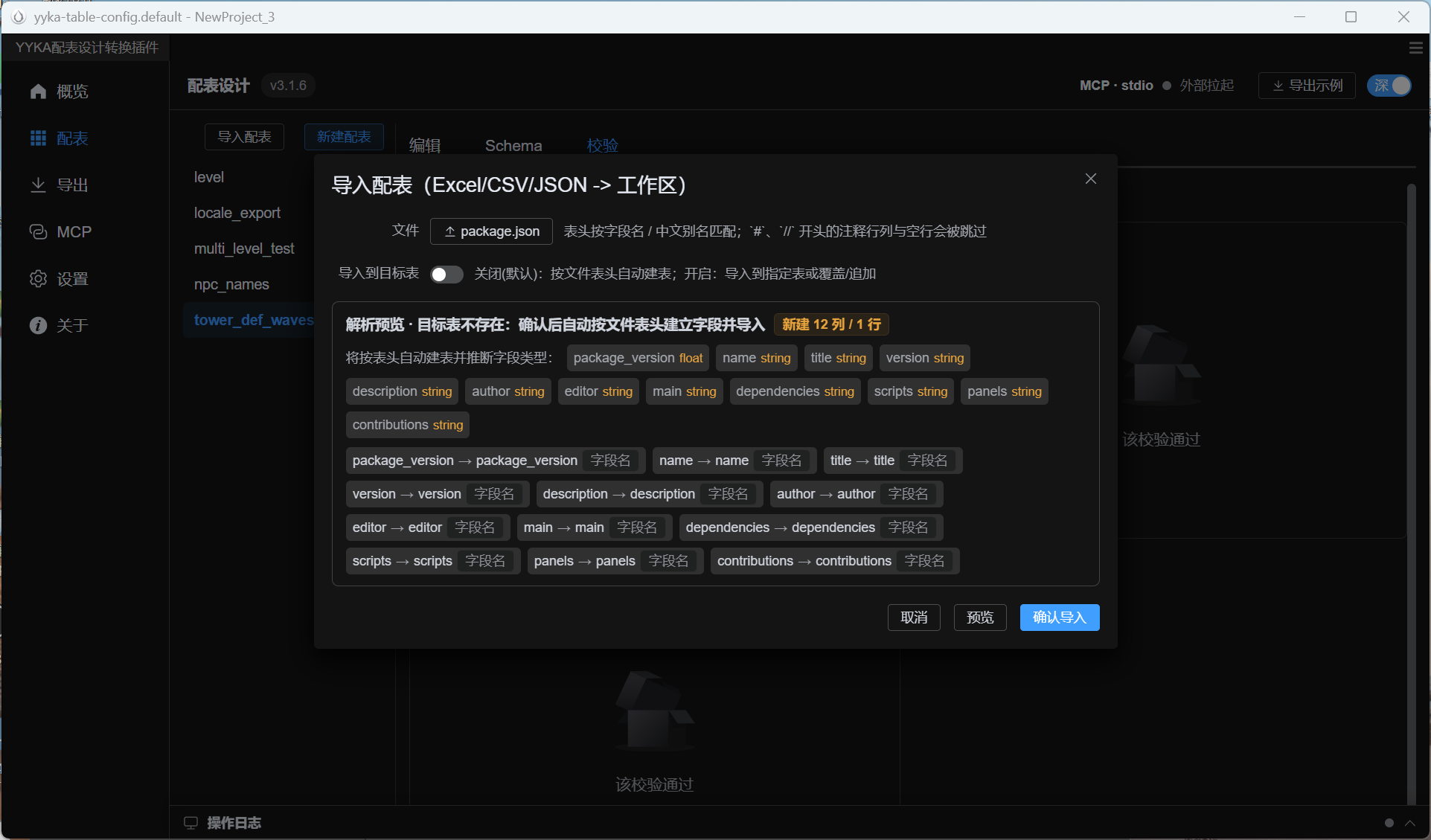
Task: Click 确认导入 to confirm import
Action: (1060, 618)
